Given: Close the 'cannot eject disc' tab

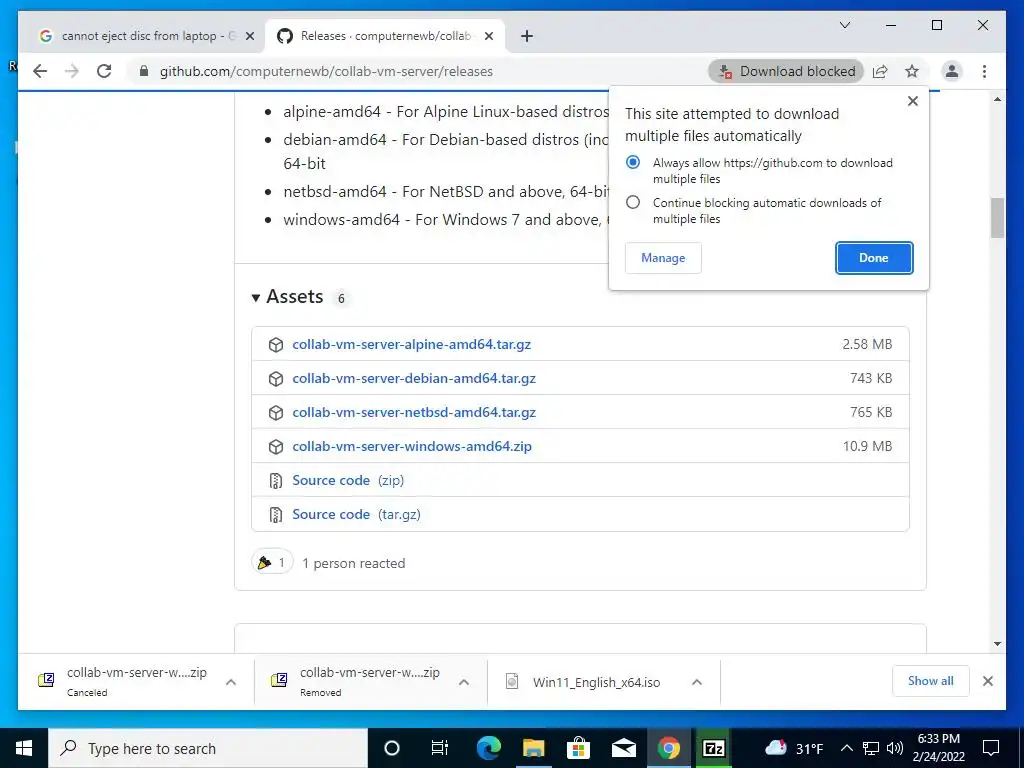Looking at the screenshot, I should (249, 37).
